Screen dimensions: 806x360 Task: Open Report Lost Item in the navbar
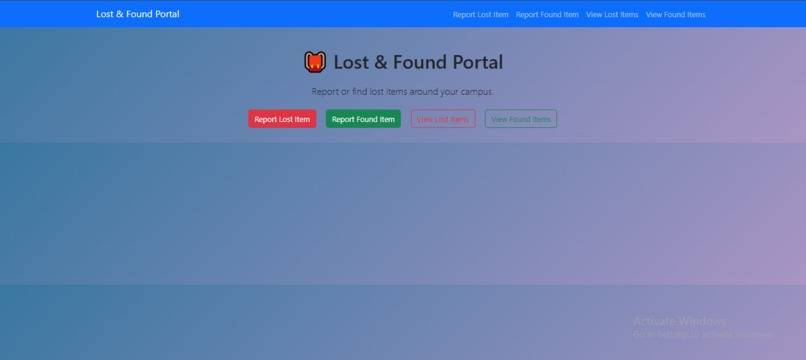[481, 14]
